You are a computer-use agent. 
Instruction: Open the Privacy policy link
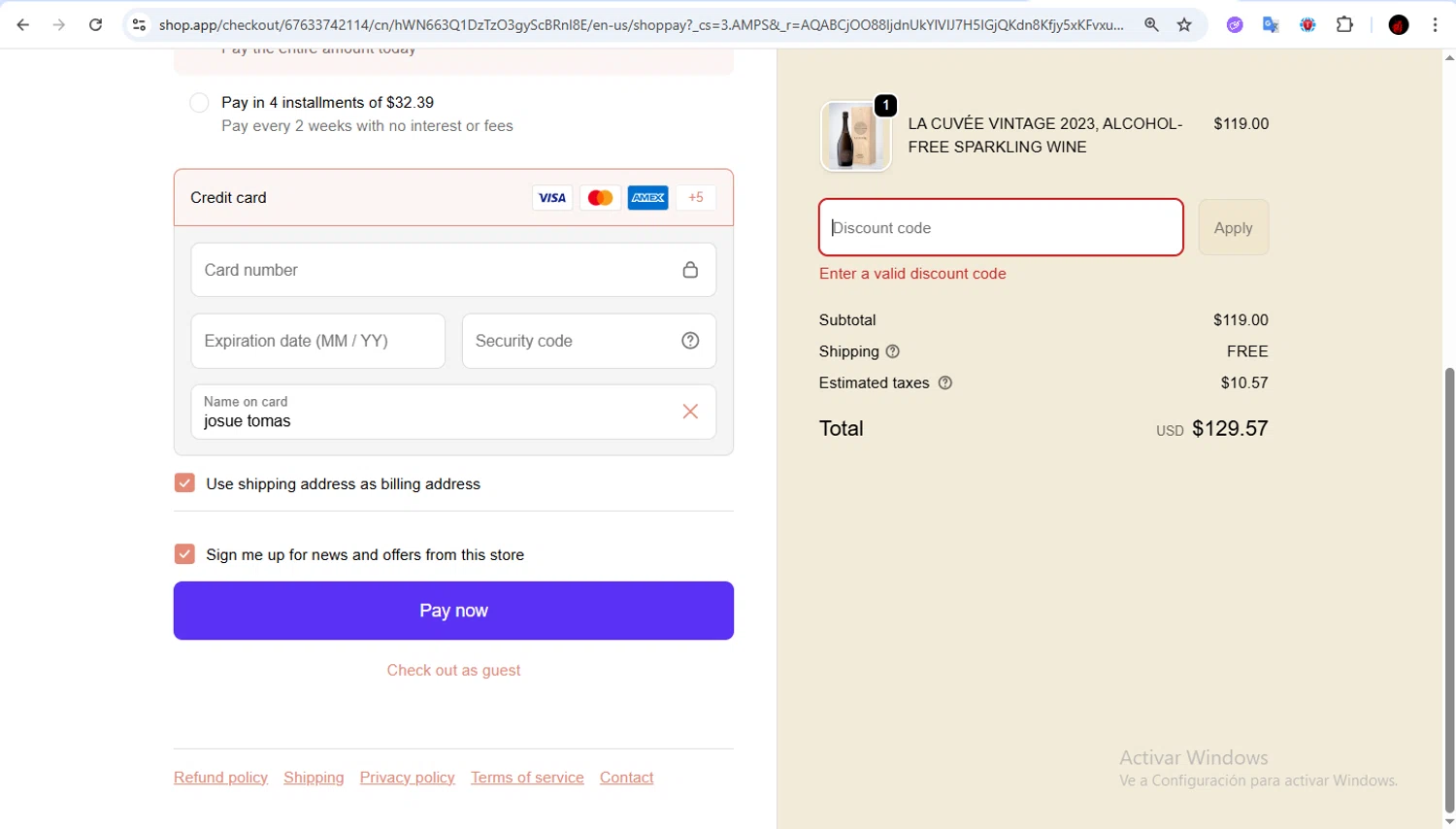(x=407, y=778)
